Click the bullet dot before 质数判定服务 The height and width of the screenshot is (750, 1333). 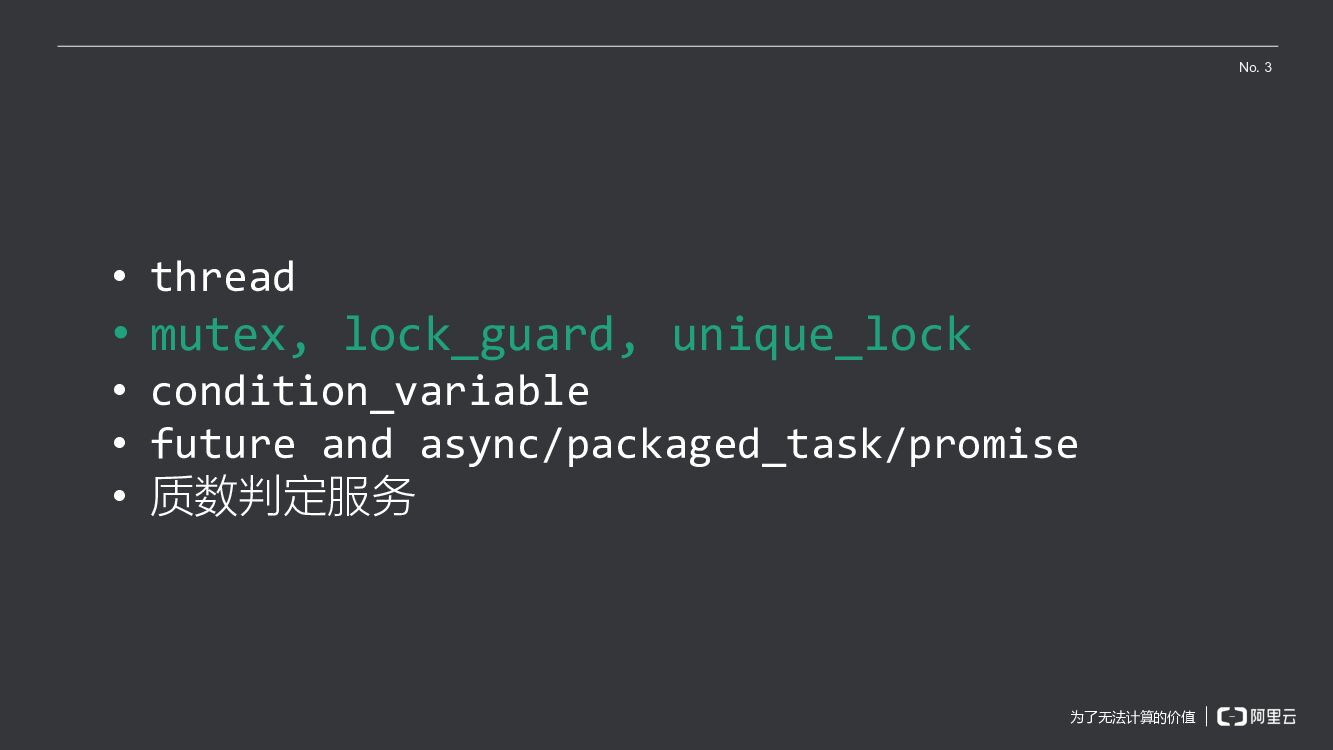click(x=120, y=495)
